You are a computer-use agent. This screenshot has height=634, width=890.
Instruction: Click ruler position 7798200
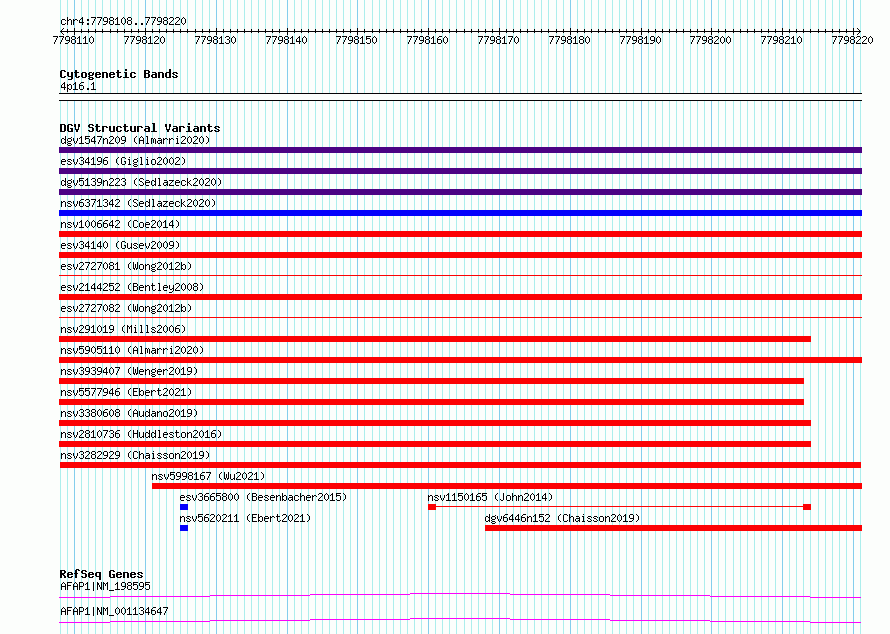click(711, 40)
